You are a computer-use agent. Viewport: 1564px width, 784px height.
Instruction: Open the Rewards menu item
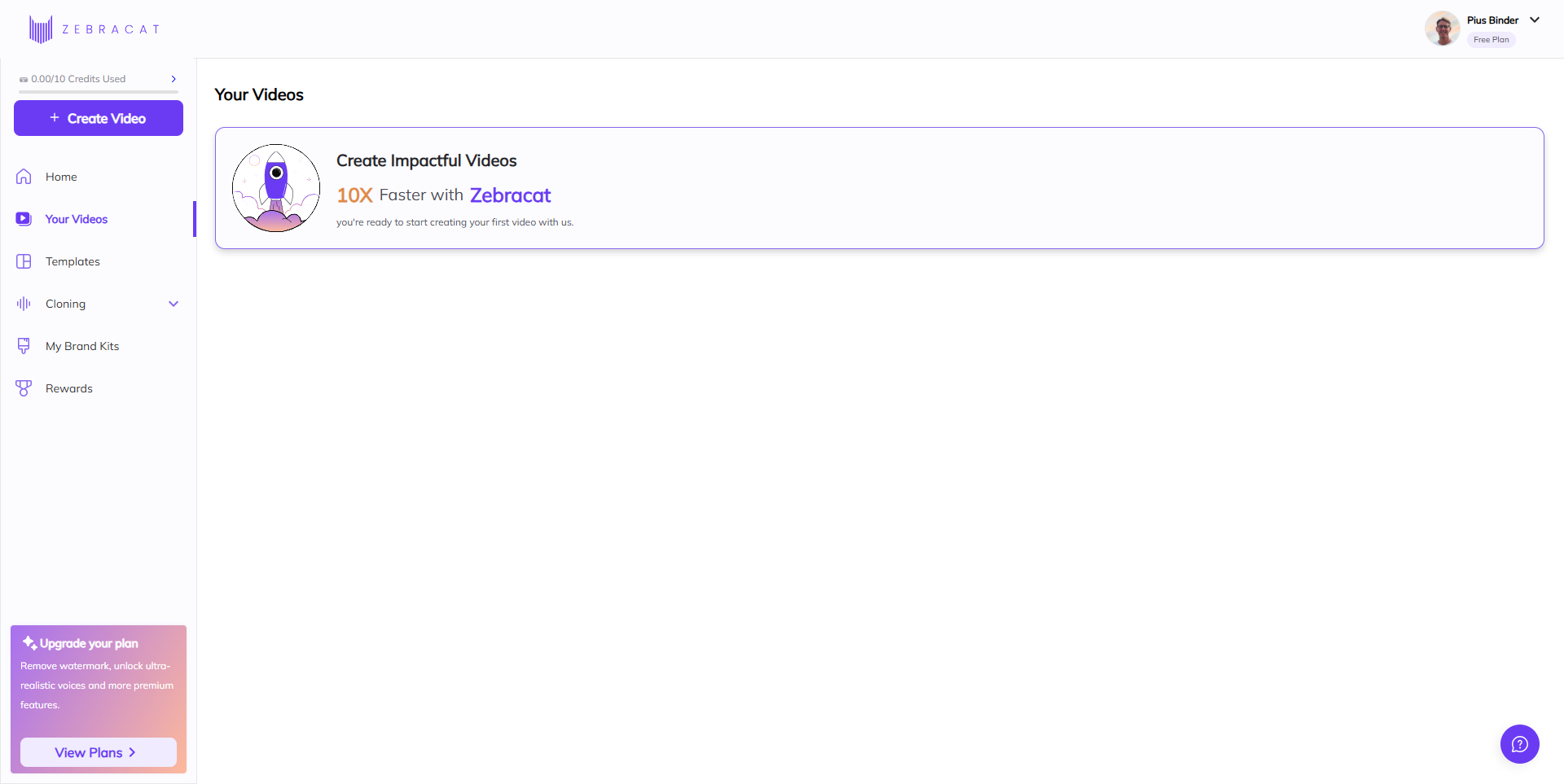pos(69,388)
